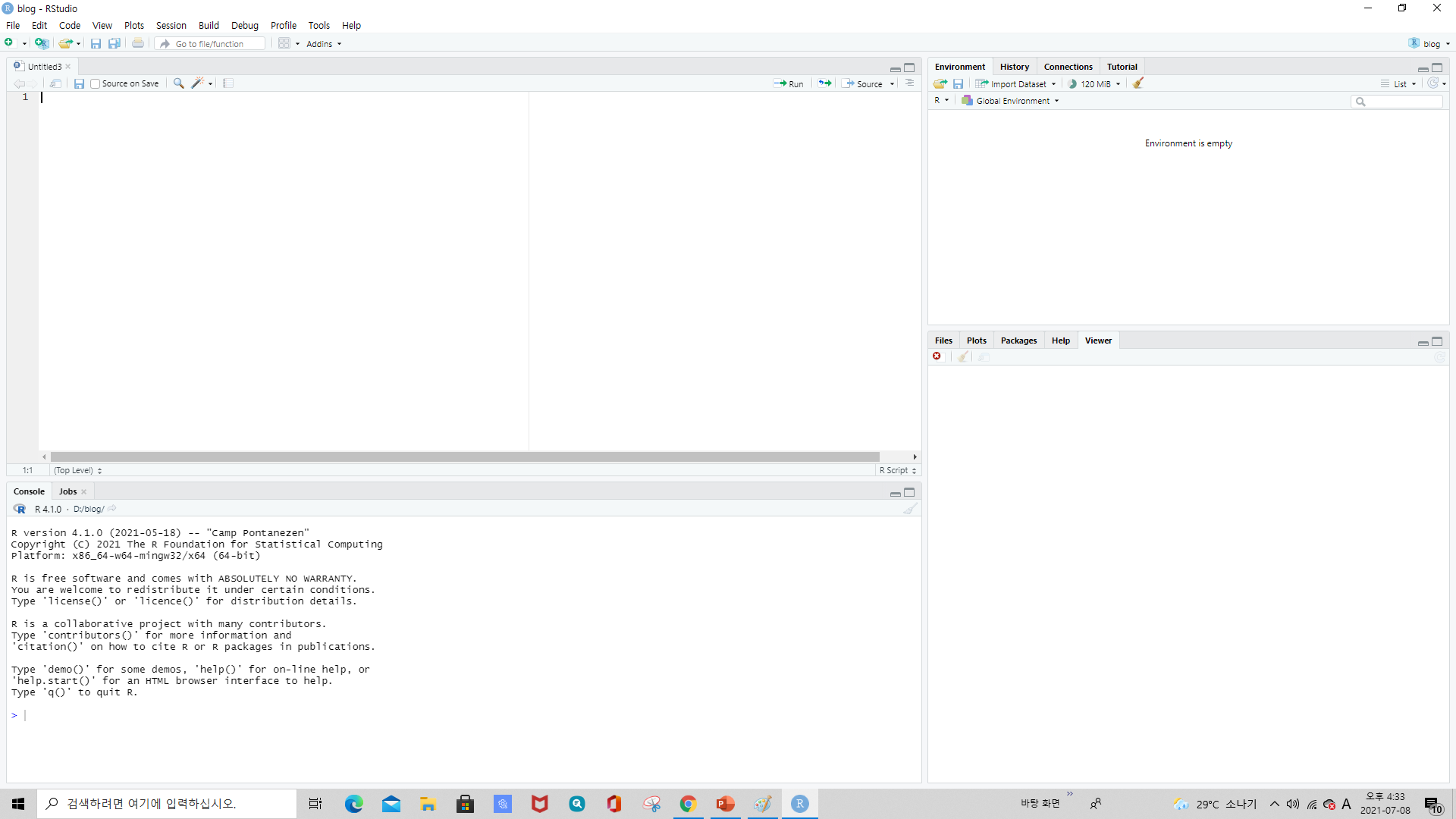Viewport: 1456px width, 819px height.
Task: Open Find/Replace magnifier in editor toolbar
Action: pos(178,83)
